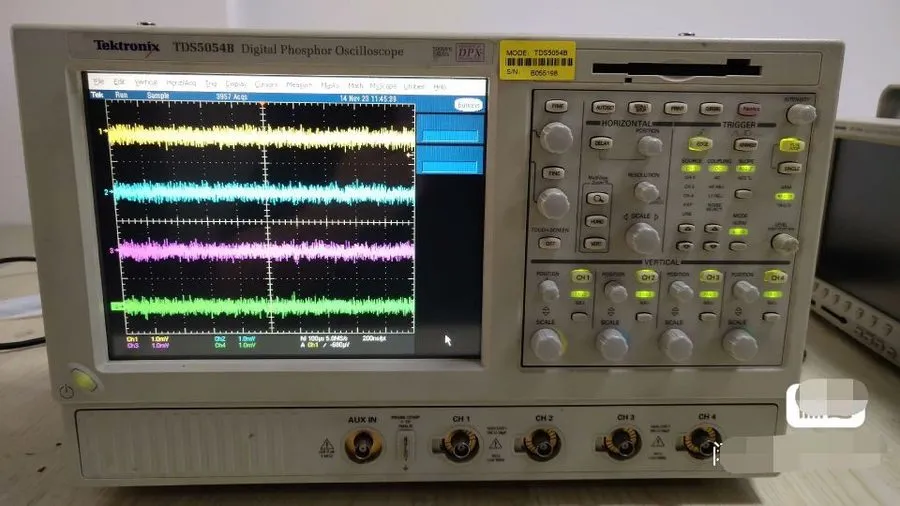Click the CH 3 vertical POSITION knob
The image size is (900, 506).
pyautogui.click(x=681, y=291)
